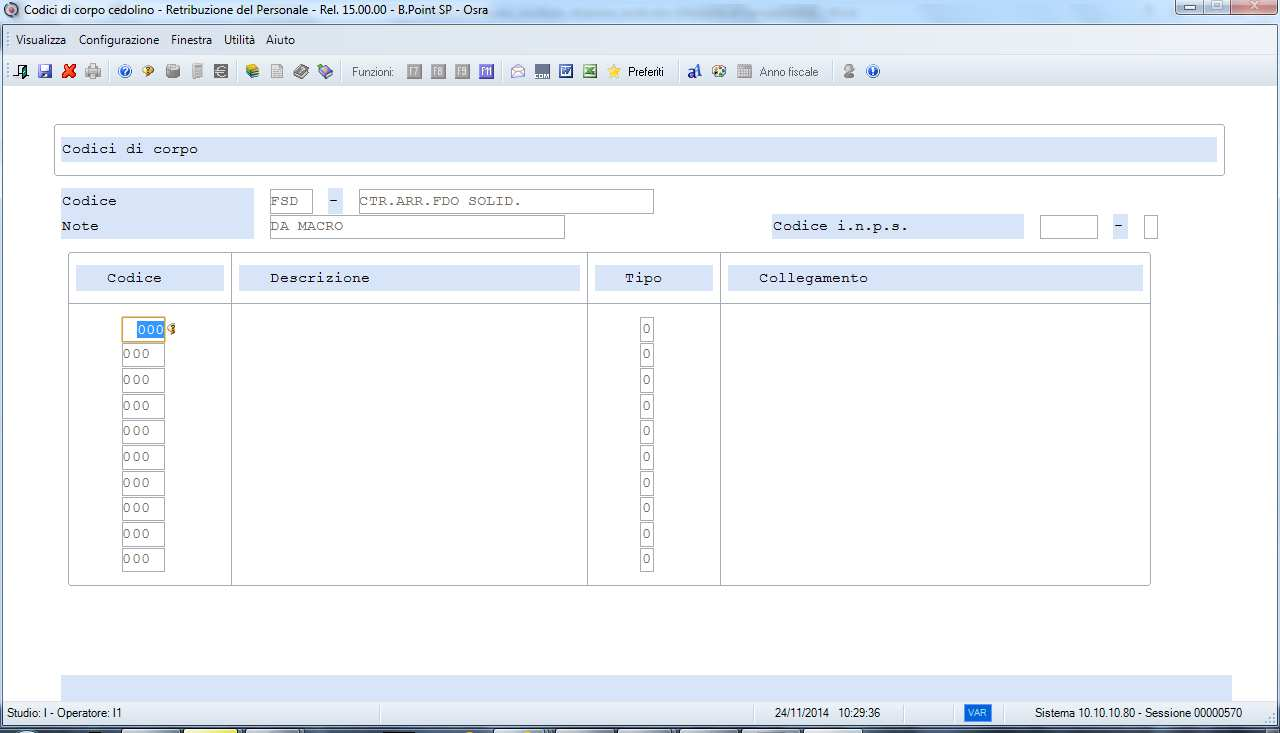Click the 'Note' field label

pyautogui.click(x=80, y=226)
